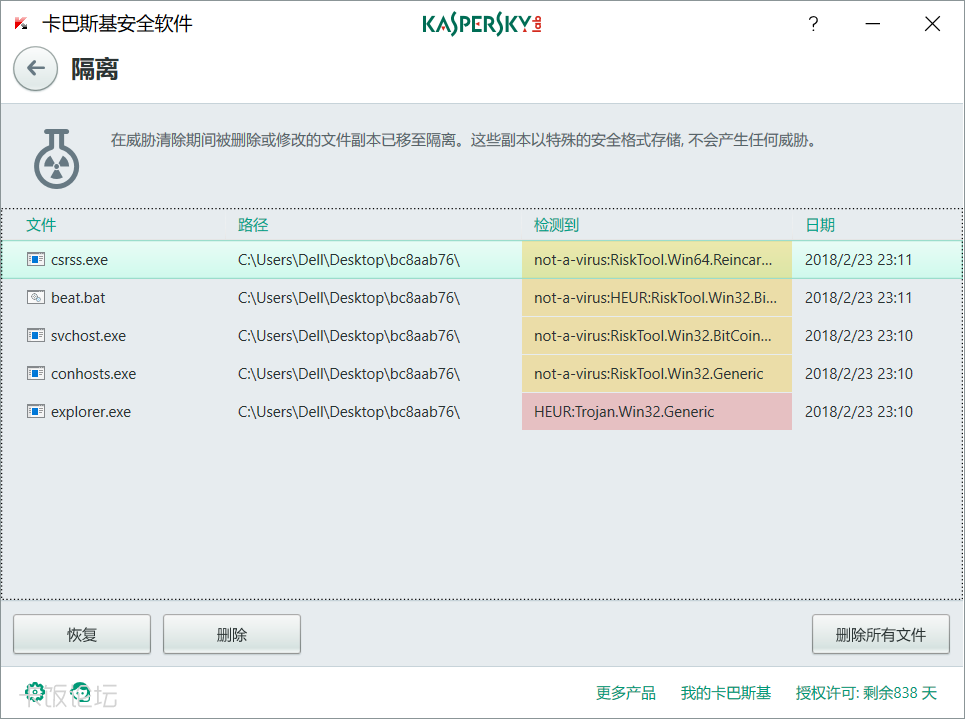Sort by the 日期 column header
965x719 pixels.
coord(820,225)
